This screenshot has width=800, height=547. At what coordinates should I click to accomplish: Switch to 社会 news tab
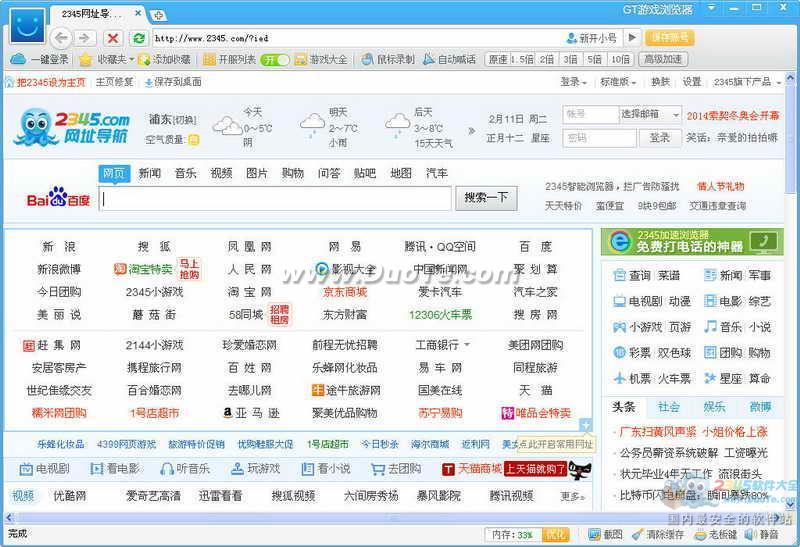pos(669,407)
